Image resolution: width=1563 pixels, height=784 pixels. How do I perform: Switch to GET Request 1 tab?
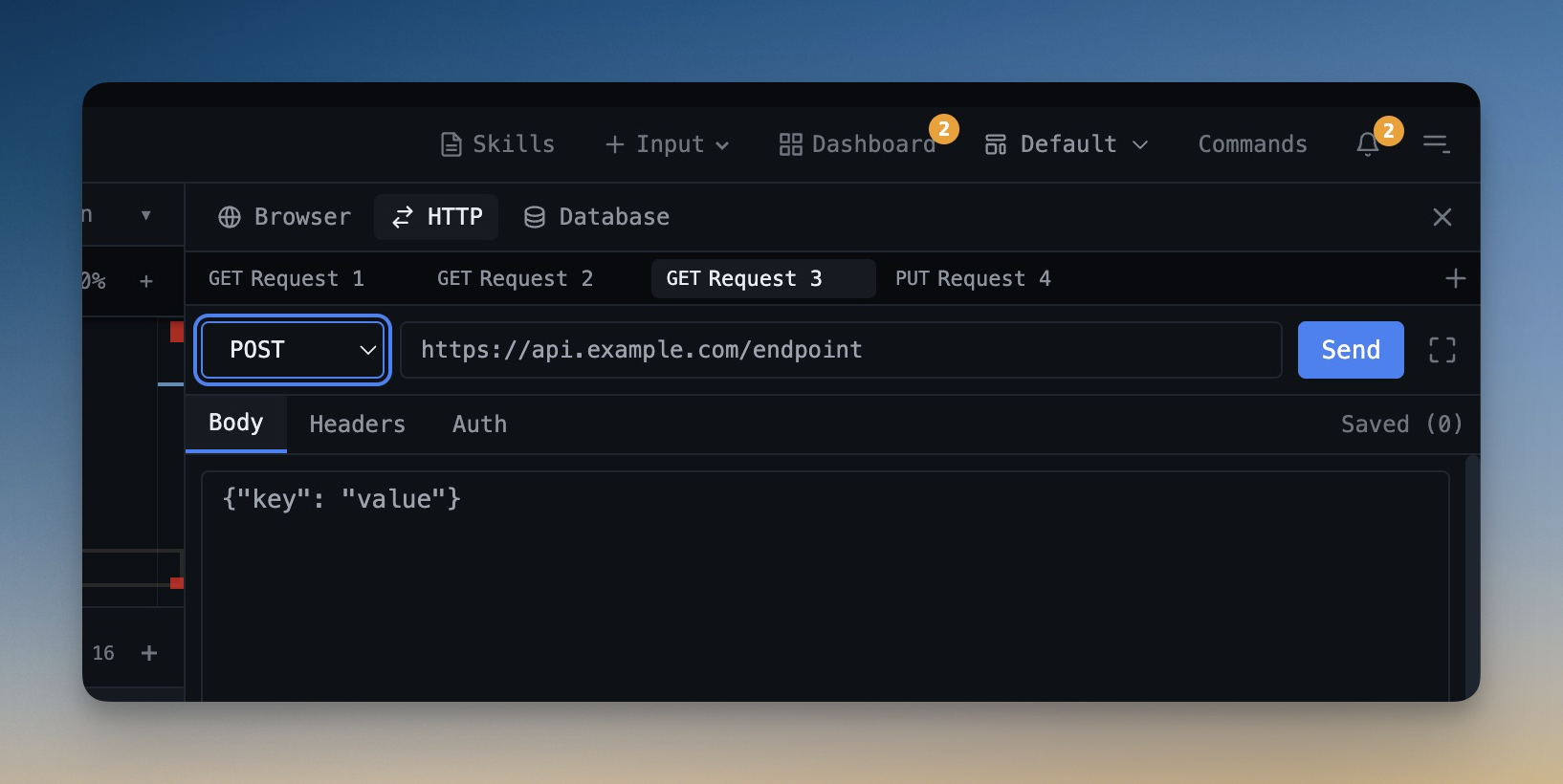pos(286,278)
